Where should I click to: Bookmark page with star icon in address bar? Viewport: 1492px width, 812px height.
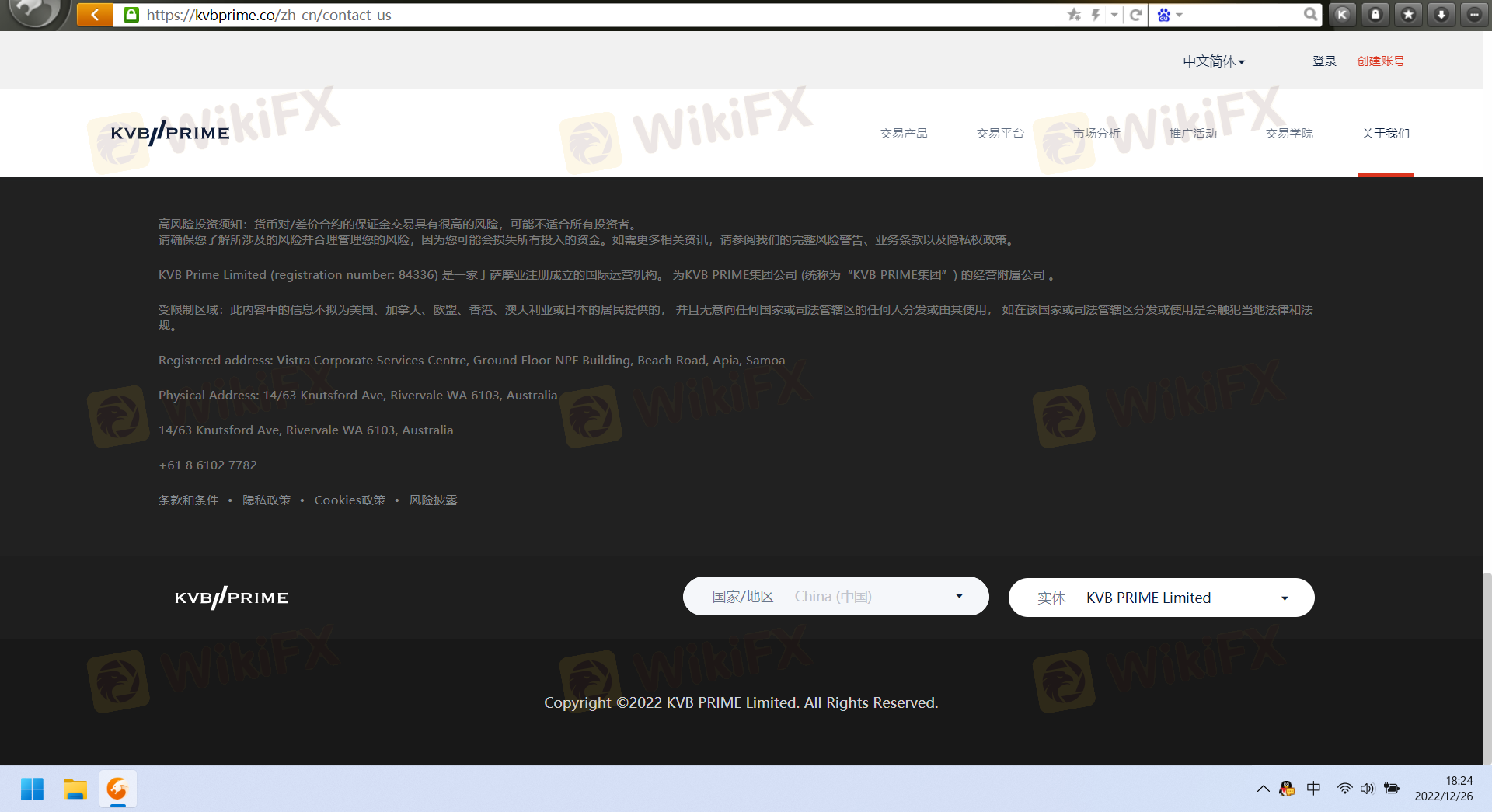(x=1074, y=15)
